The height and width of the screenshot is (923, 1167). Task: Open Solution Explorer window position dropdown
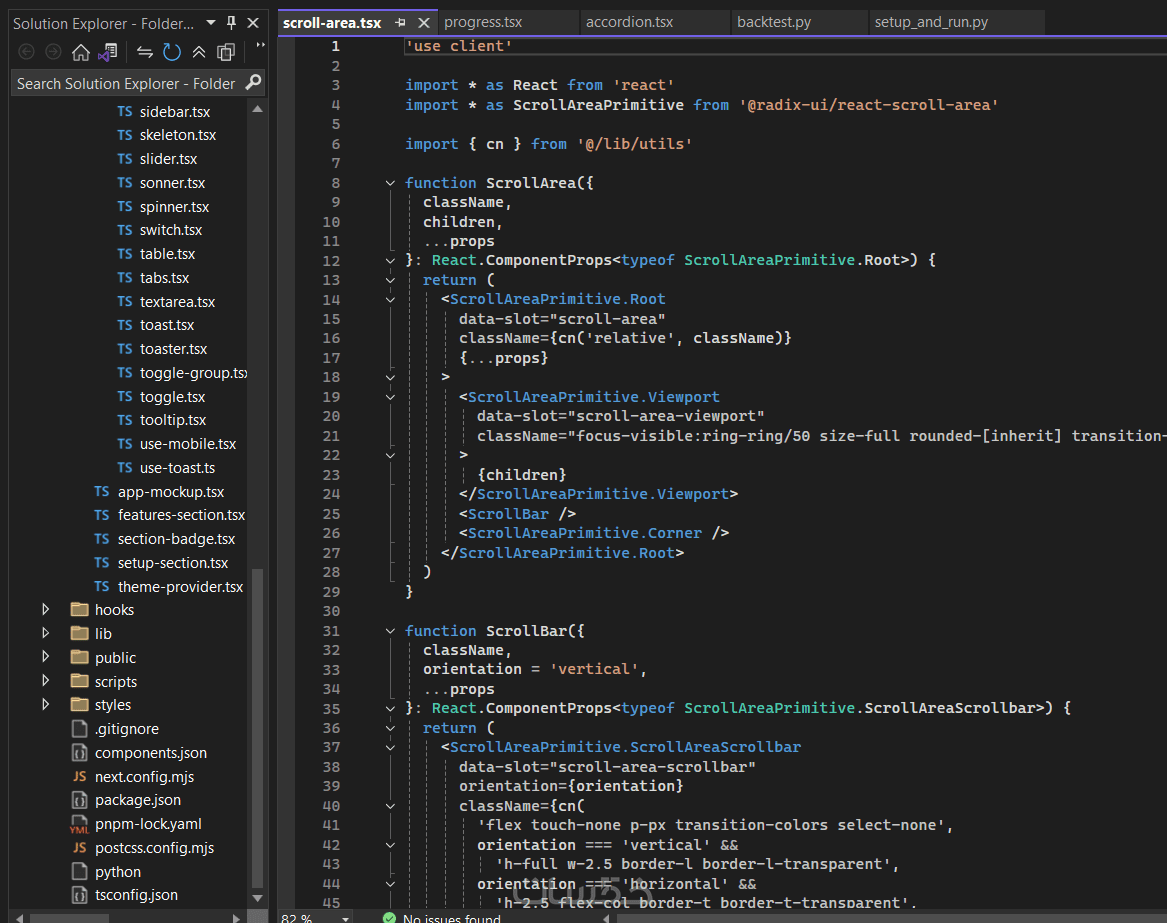pos(210,23)
